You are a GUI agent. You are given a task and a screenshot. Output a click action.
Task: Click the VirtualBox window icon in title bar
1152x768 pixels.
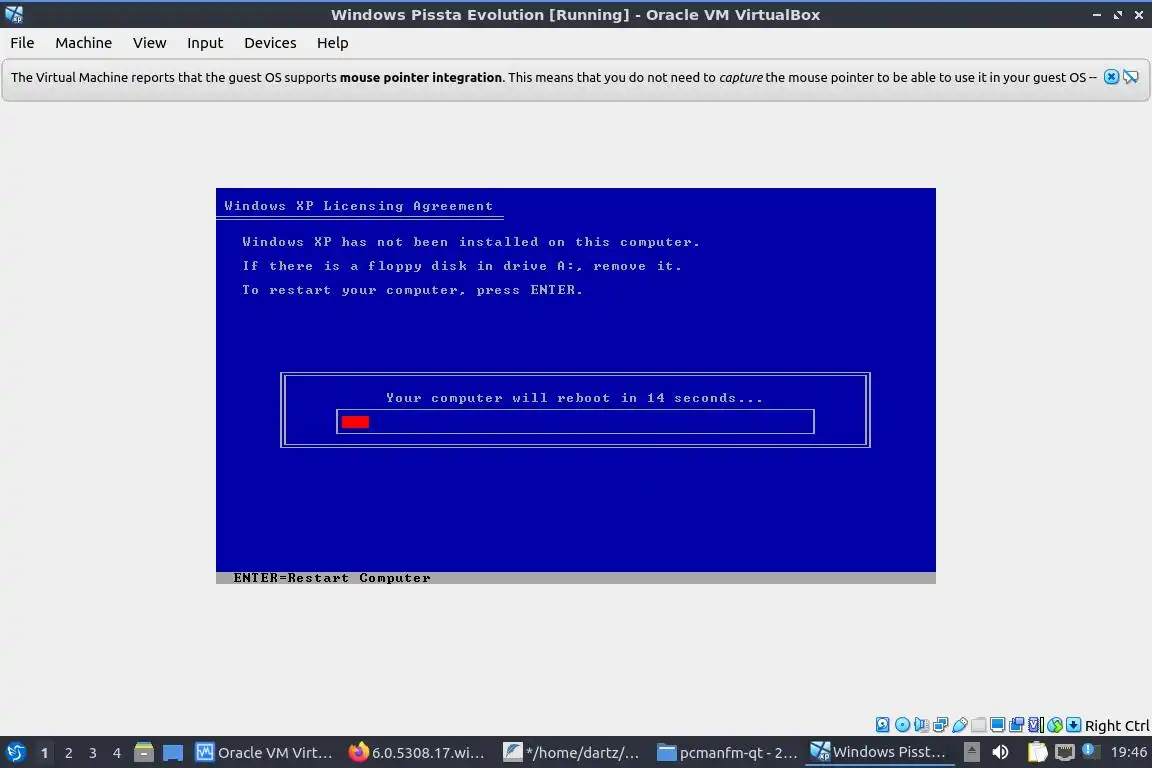coord(14,14)
